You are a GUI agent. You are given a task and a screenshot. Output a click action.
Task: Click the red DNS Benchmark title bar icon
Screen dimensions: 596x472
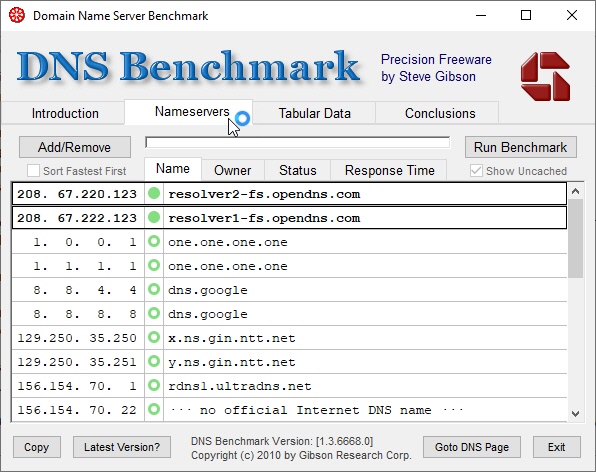point(17,16)
